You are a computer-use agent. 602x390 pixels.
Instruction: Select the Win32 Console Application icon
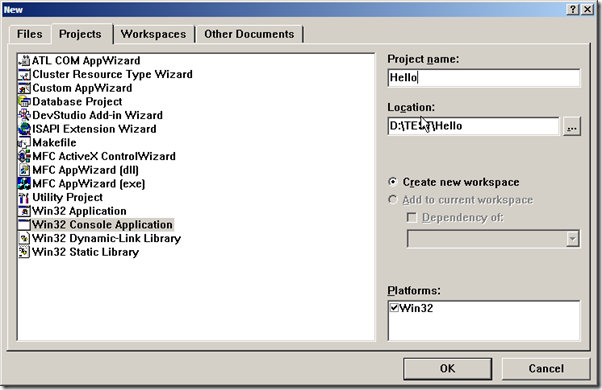[x=24, y=225]
